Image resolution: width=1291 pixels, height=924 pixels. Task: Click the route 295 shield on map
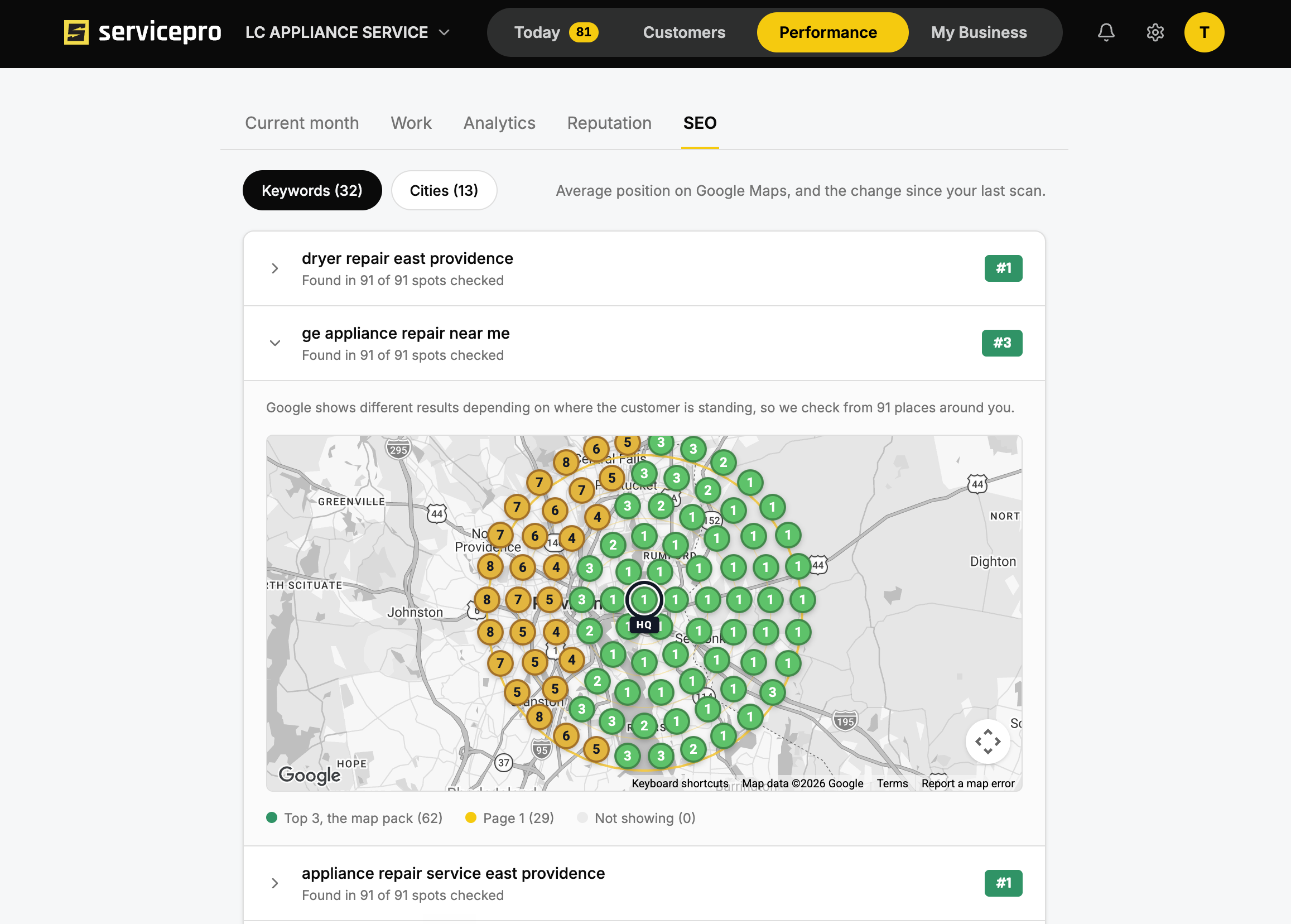[x=398, y=450]
